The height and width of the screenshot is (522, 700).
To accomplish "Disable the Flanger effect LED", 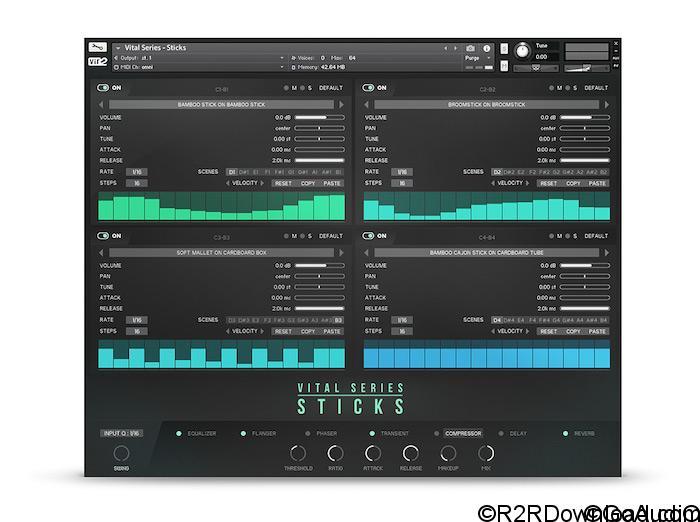I will [243, 434].
